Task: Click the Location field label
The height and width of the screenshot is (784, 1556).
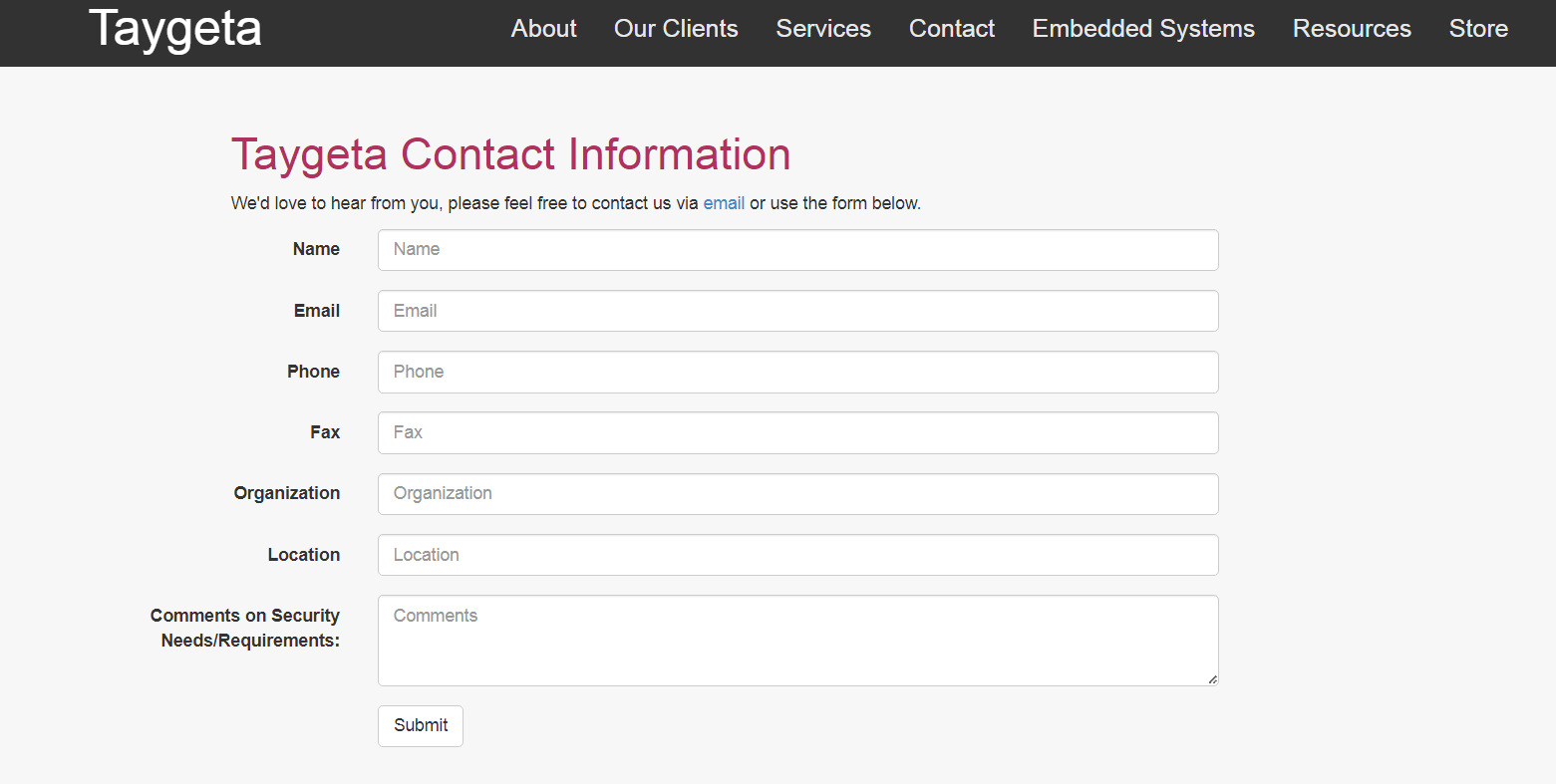Action: pyautogui.click(x=304, y=555)
